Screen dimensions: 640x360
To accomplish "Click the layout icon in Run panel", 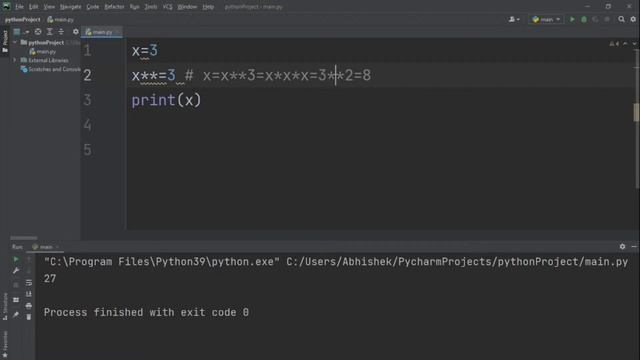I will (x=16, y=300).
